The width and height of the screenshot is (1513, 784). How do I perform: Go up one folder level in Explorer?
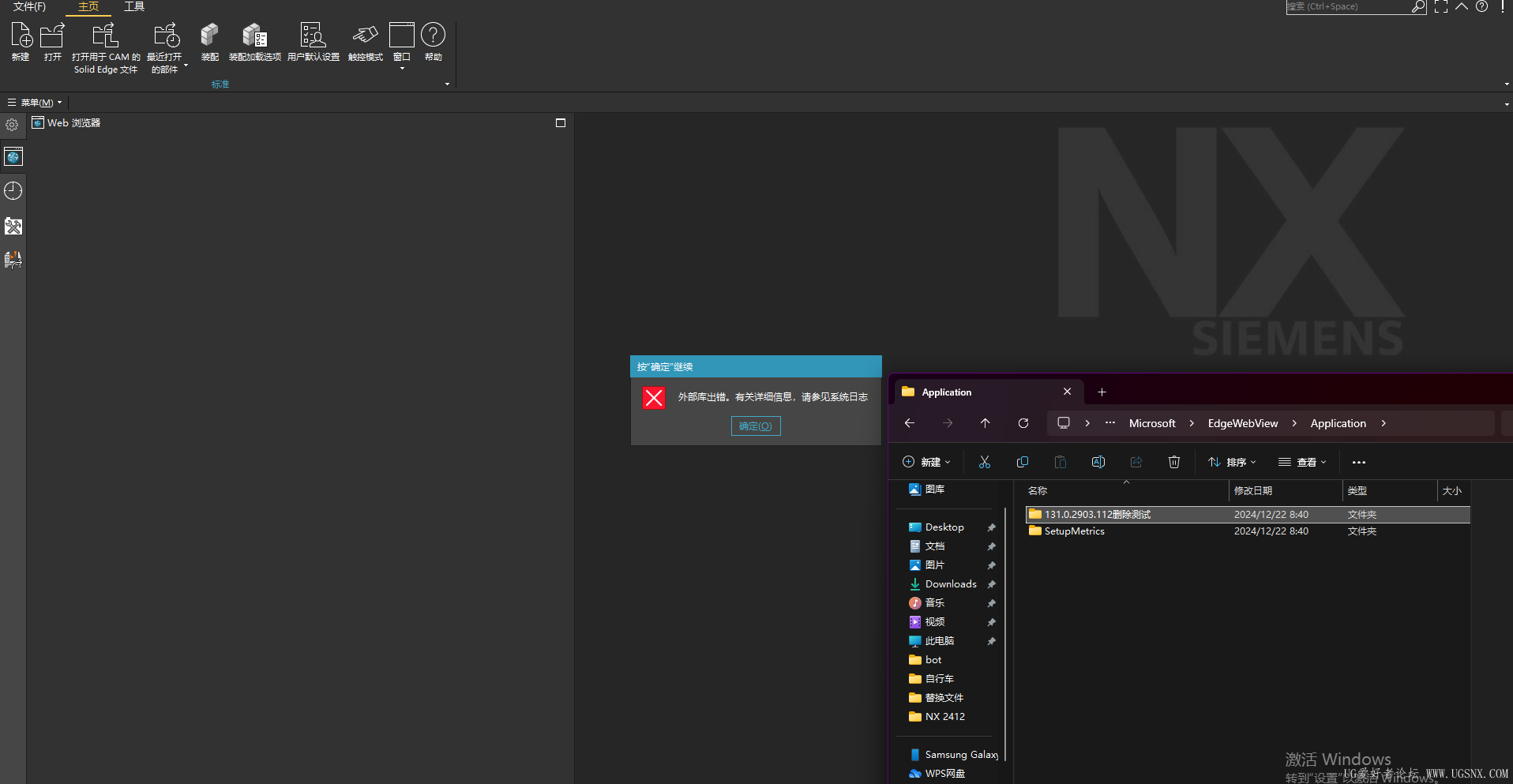click(986, 423)
